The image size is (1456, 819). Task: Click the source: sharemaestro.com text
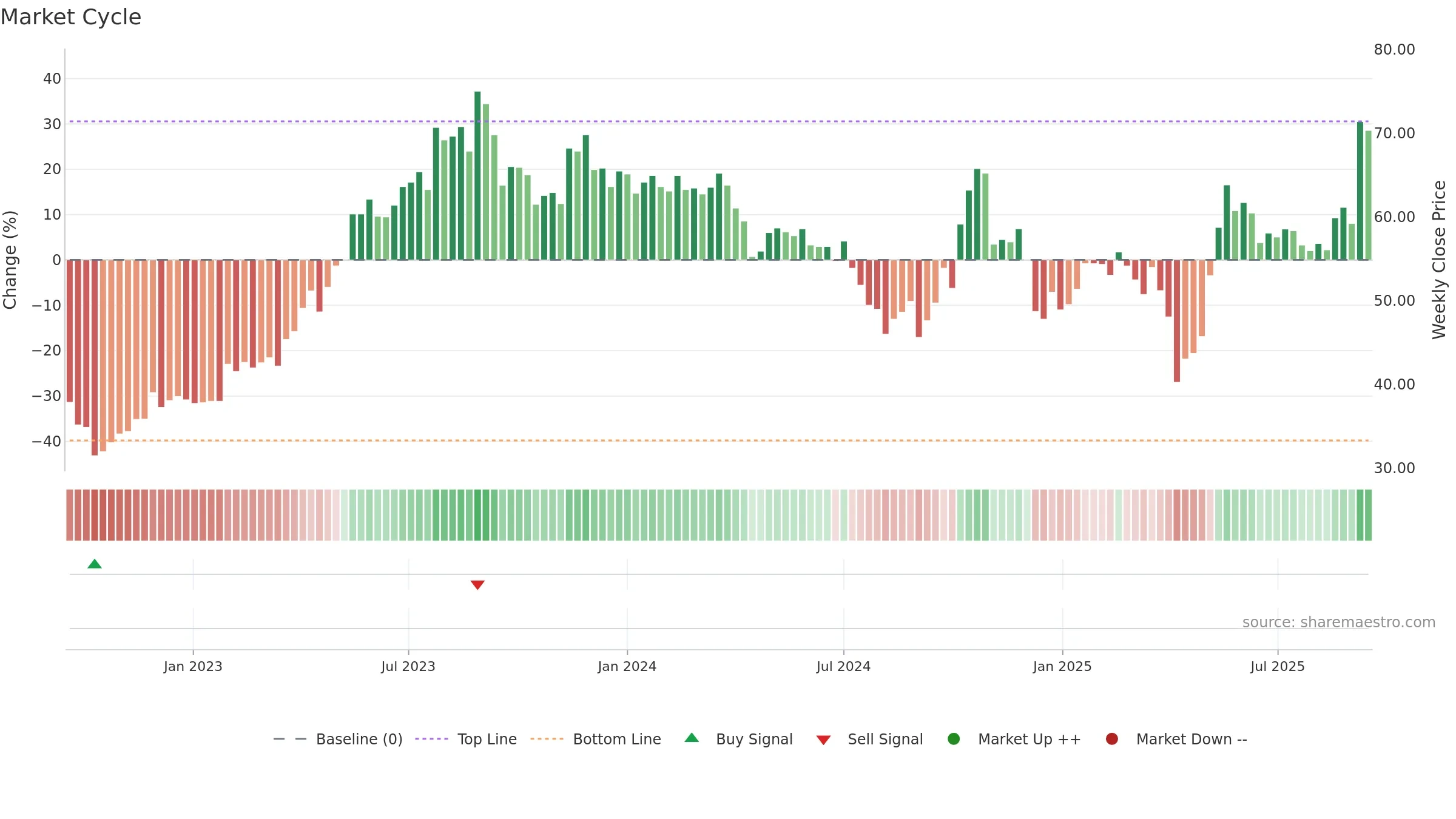tap(1339, 622)
